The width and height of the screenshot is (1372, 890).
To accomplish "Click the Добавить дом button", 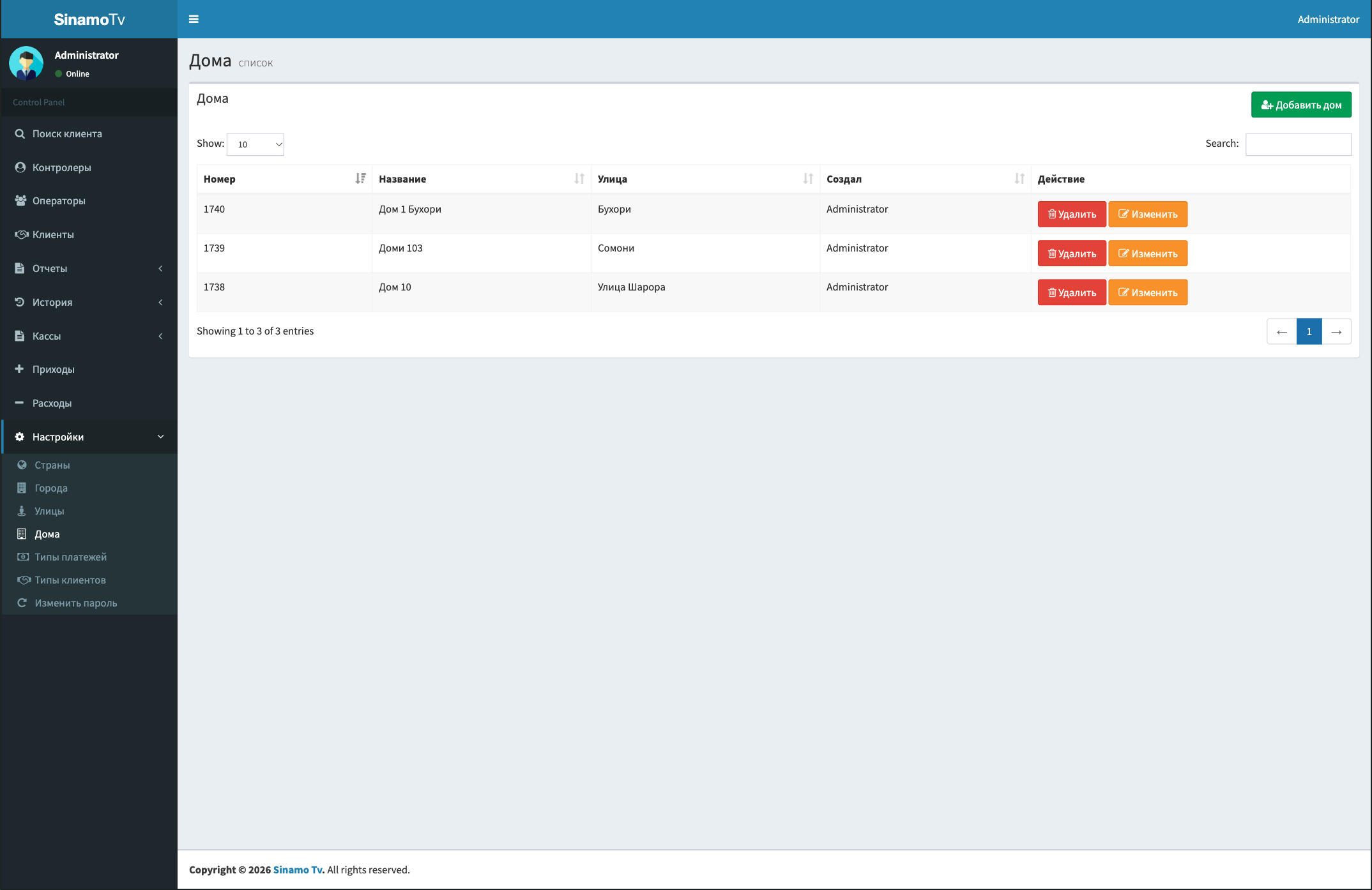I will pos(1301,105).
